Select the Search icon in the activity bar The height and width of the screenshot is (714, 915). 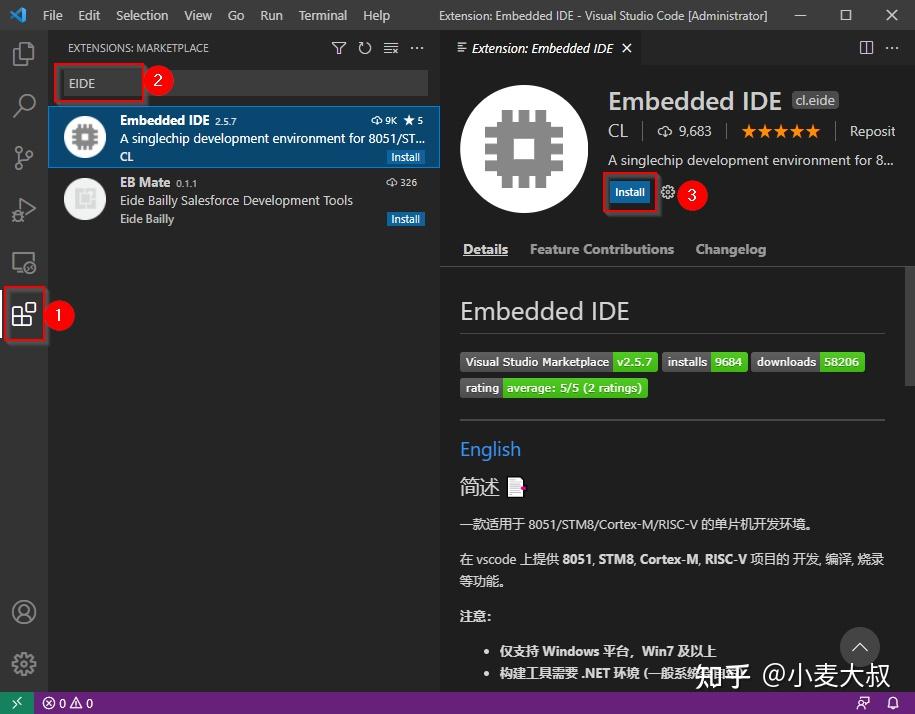23,105
